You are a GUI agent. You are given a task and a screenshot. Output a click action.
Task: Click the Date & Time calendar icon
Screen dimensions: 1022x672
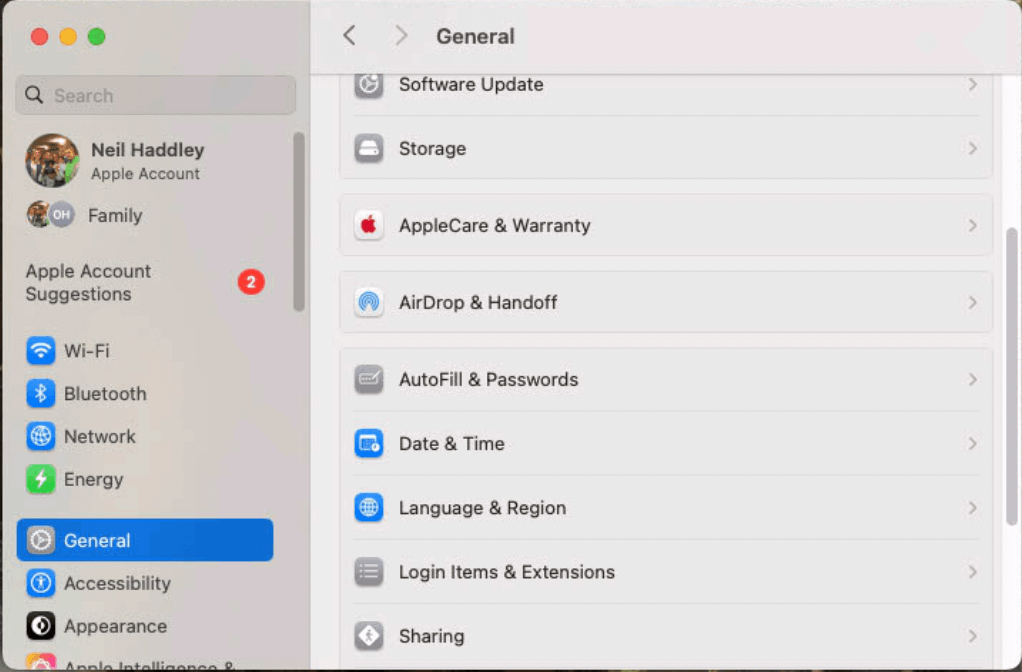(x=369, y=444)
